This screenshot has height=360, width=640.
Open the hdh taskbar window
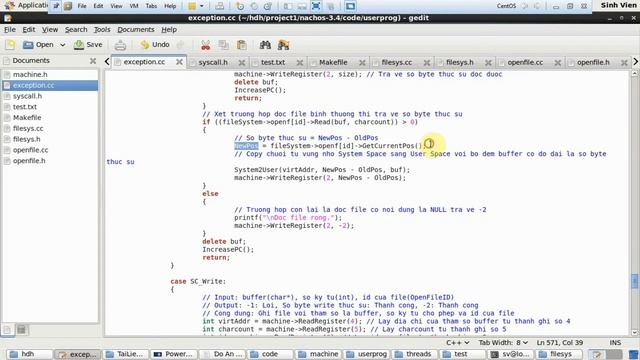point(29,354)
